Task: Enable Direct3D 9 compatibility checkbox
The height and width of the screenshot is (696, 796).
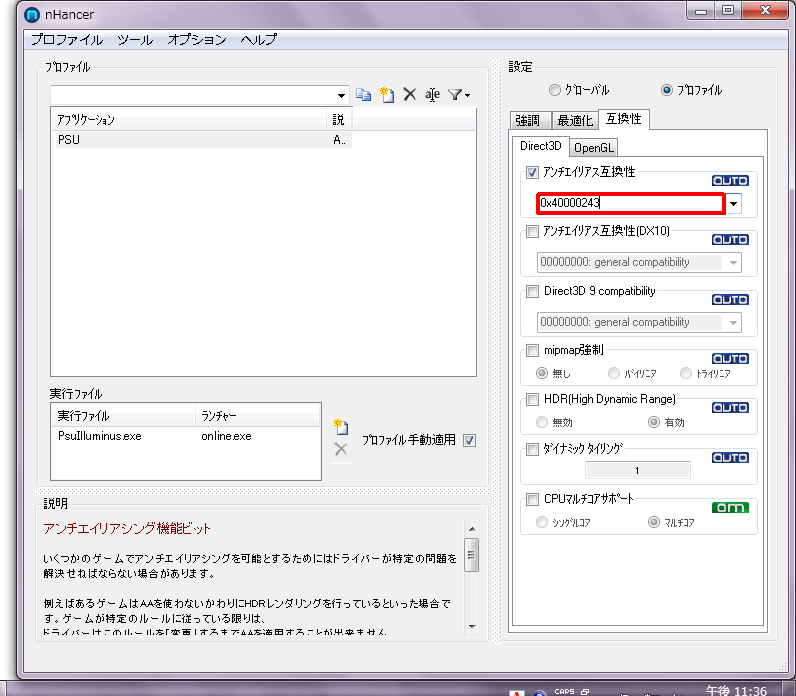Action: (x=532, y=291)
